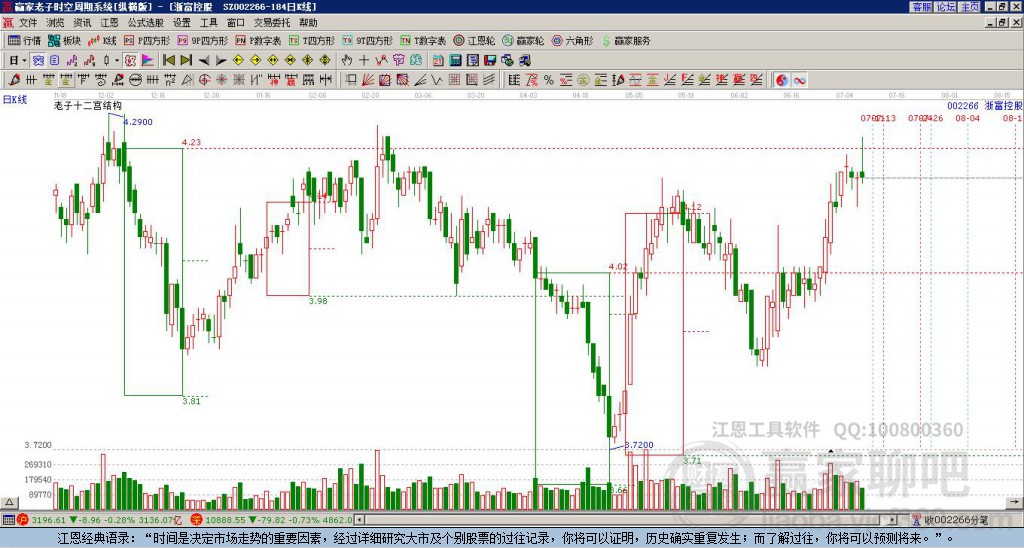
Task: Click the 客服 customer service link
Action: (x=921, y=6)
